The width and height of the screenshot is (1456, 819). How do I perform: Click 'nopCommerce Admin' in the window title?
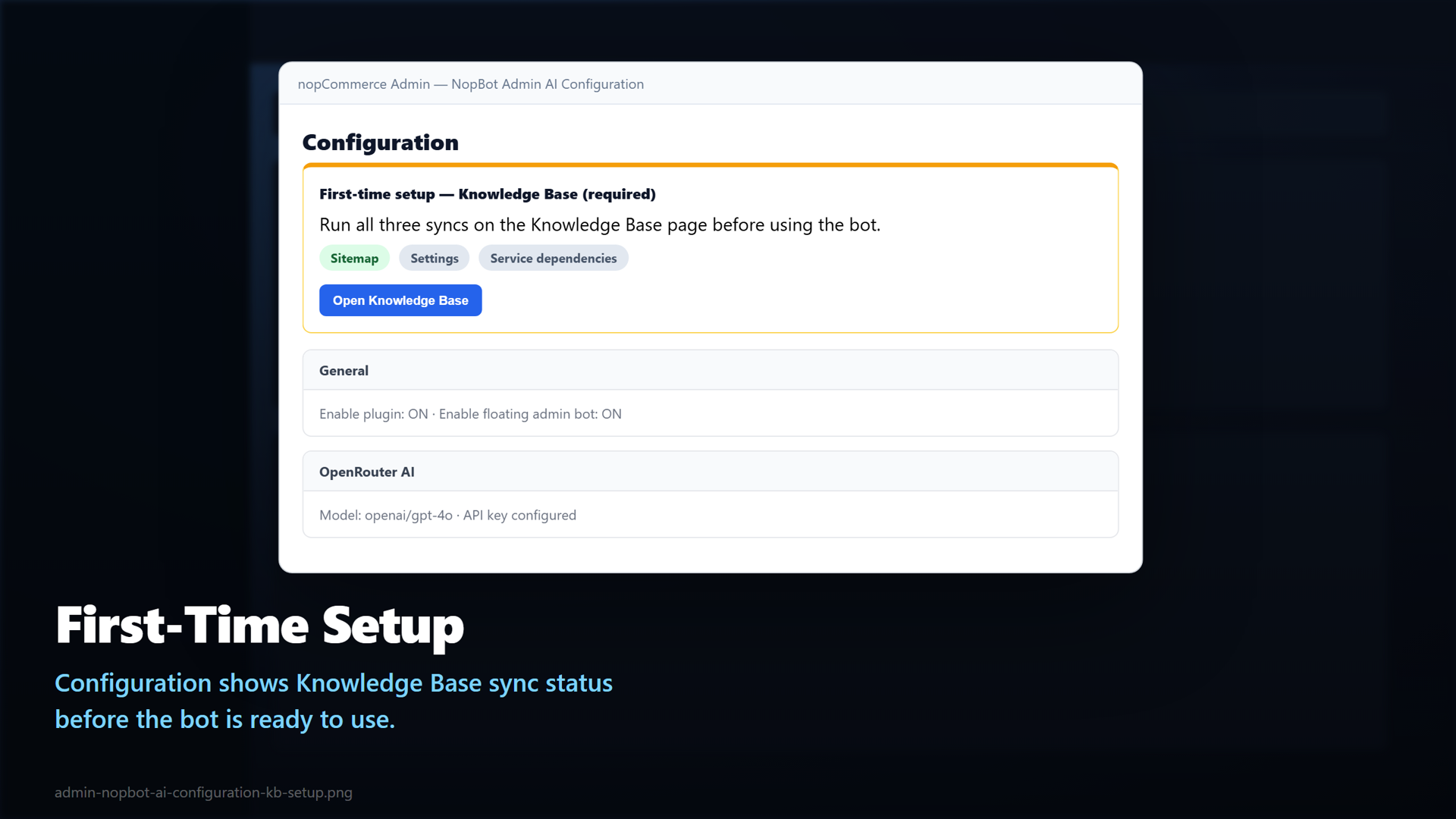coord(364,84)
